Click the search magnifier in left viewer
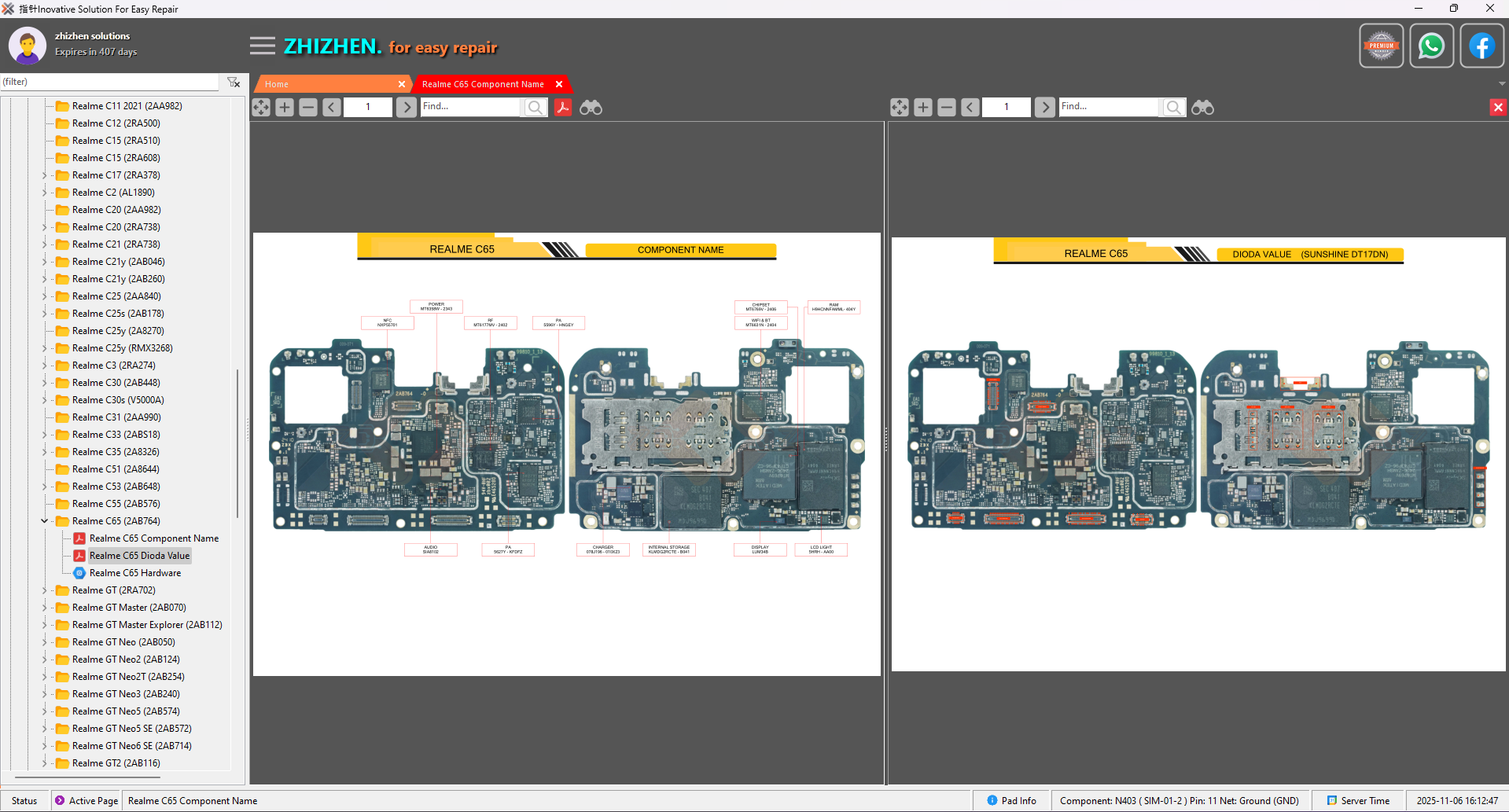Screen dimensions: 1509x812 click(536, 107)
